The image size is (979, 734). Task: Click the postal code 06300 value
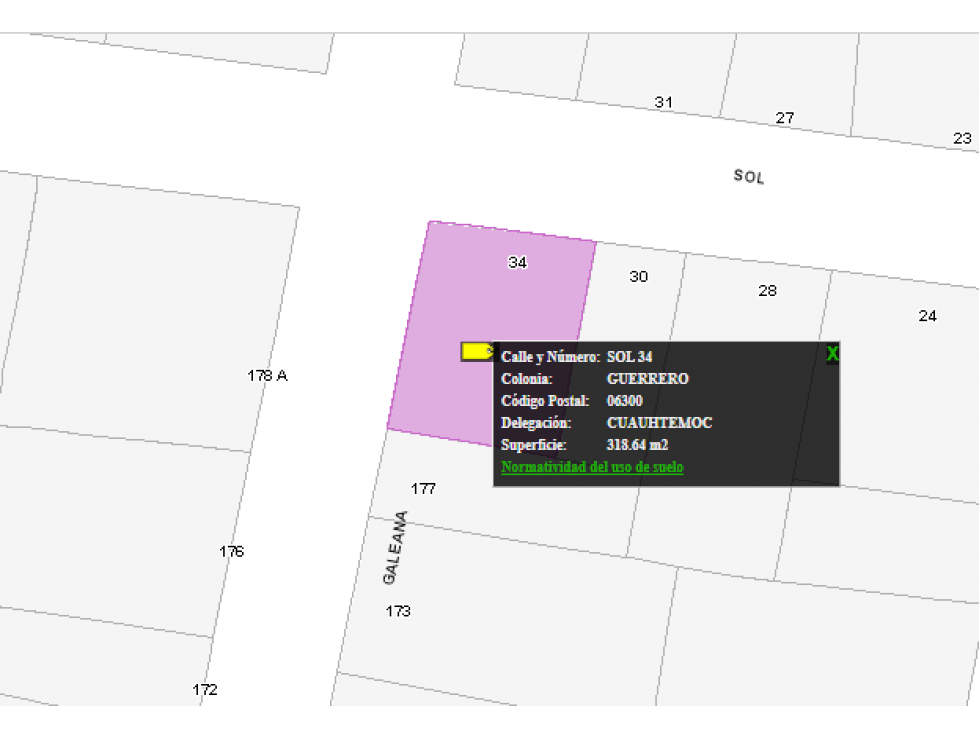click(x=624, y=401)
